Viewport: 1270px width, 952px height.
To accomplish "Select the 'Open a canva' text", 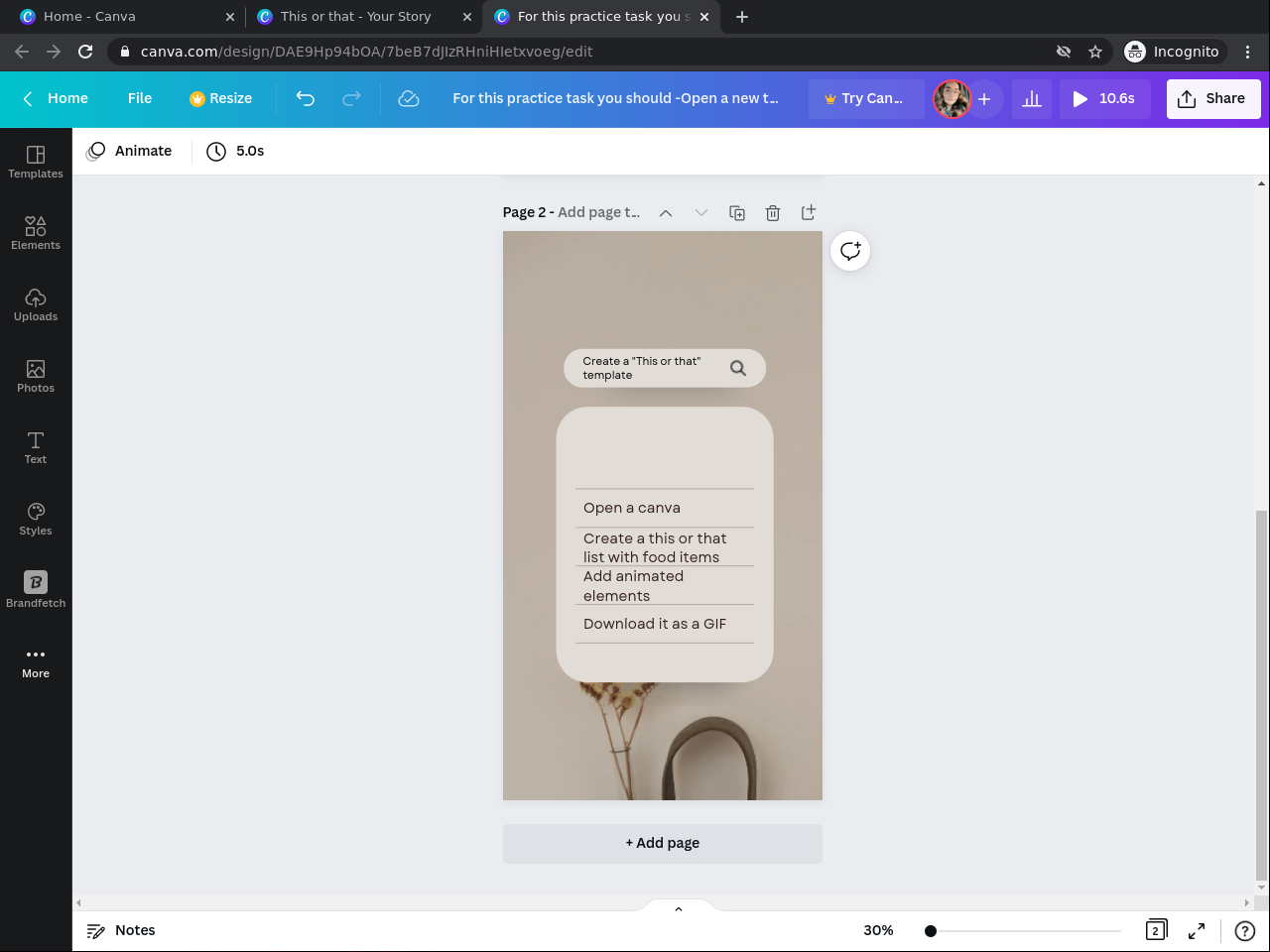I will [x=632, y=508].
